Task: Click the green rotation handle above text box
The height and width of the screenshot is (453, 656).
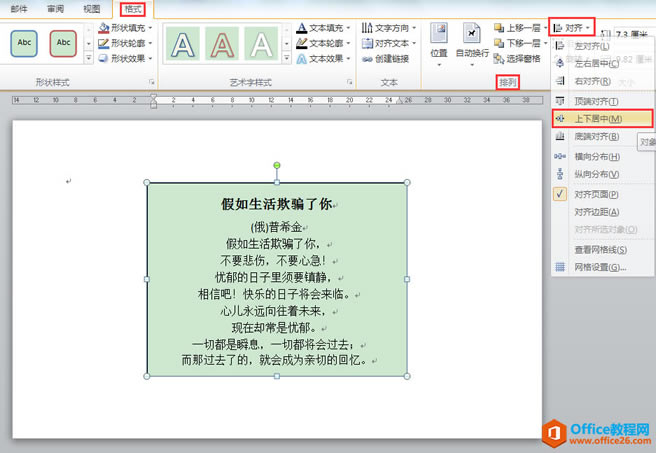Action: pyautogui.click(x=277, y=166)
